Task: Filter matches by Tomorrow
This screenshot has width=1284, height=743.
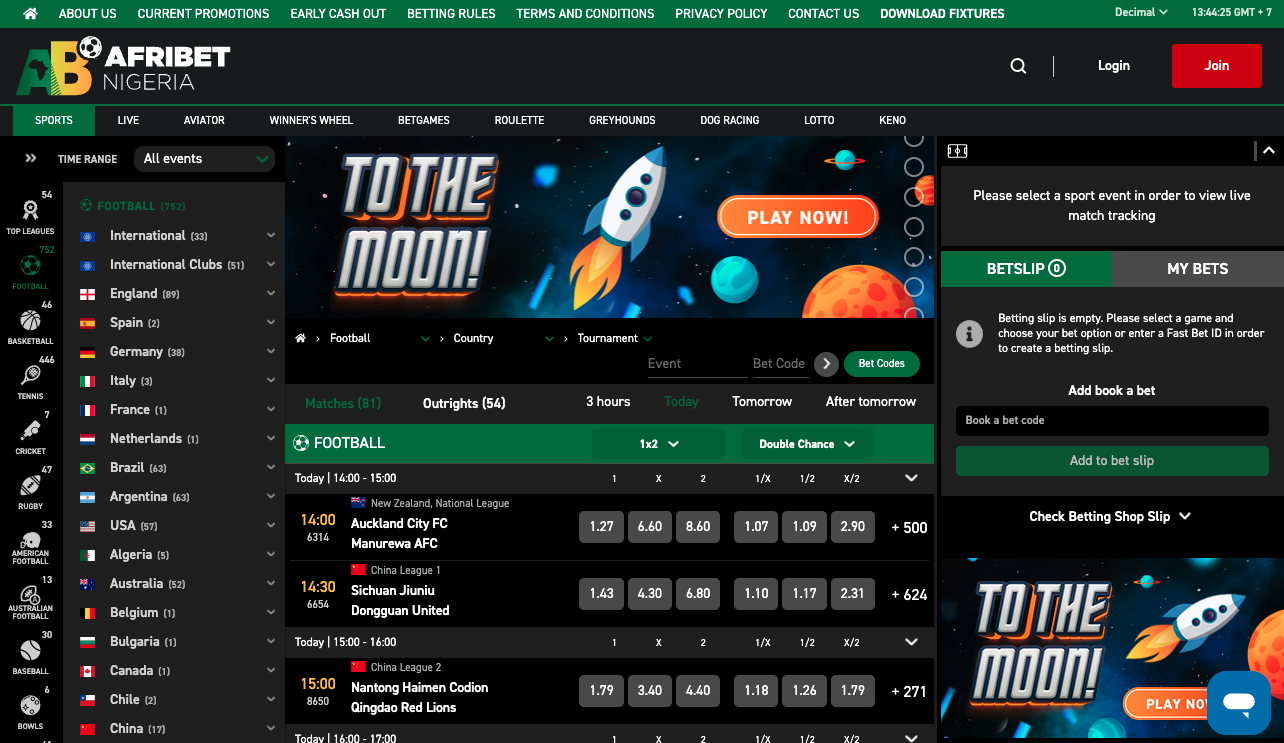Action: pos(762,402)
